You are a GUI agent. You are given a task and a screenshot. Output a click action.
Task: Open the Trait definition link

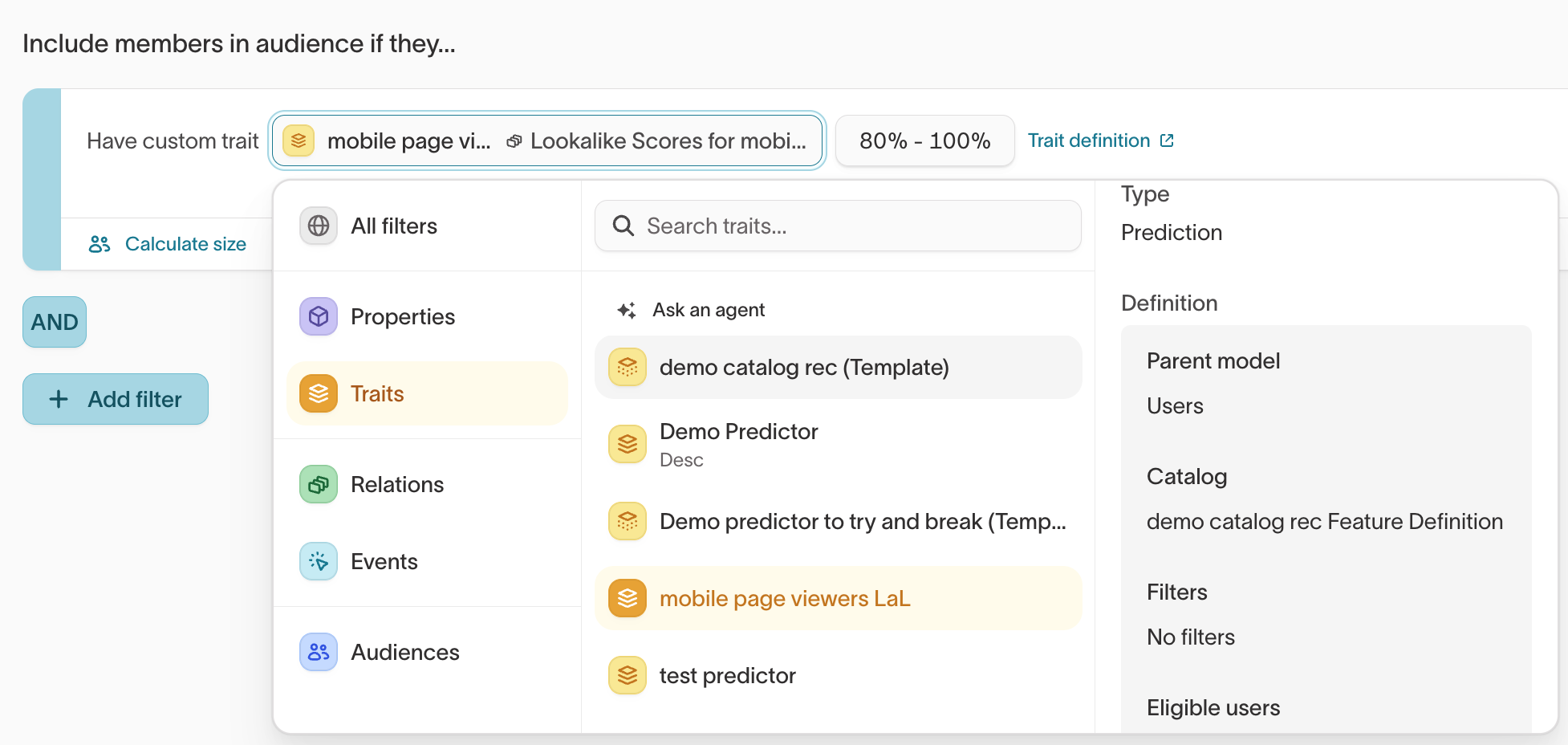click(1101, 140)
